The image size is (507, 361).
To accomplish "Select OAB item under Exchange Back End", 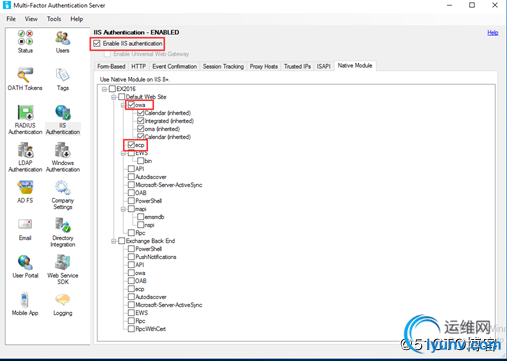I will point(141,281).
